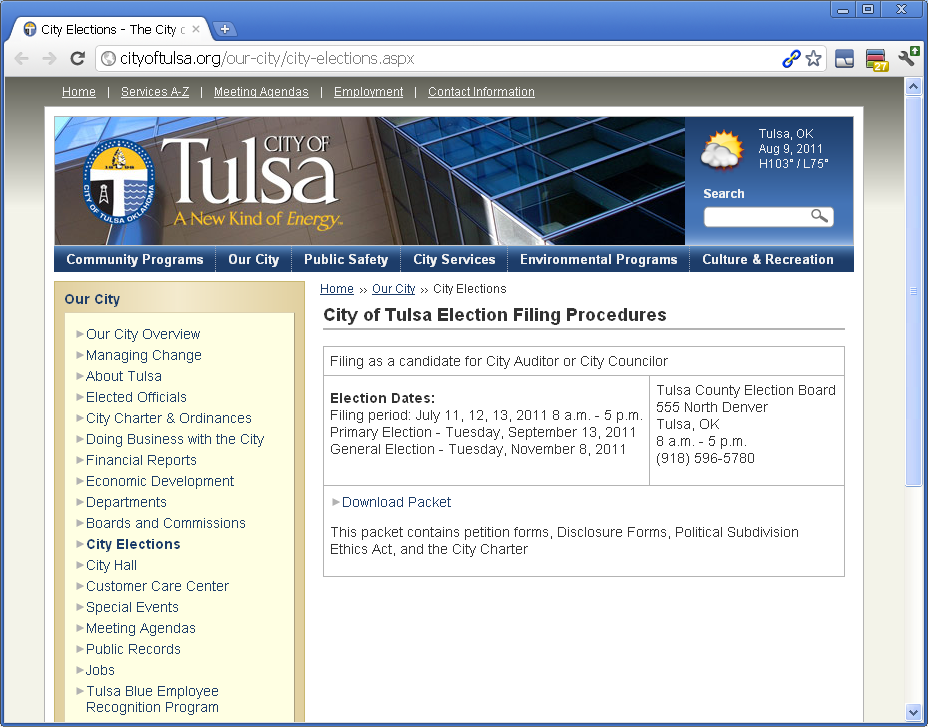928x727 pixels.
Task: Open Financial Reports in sidebar
Action: (141, 460)
